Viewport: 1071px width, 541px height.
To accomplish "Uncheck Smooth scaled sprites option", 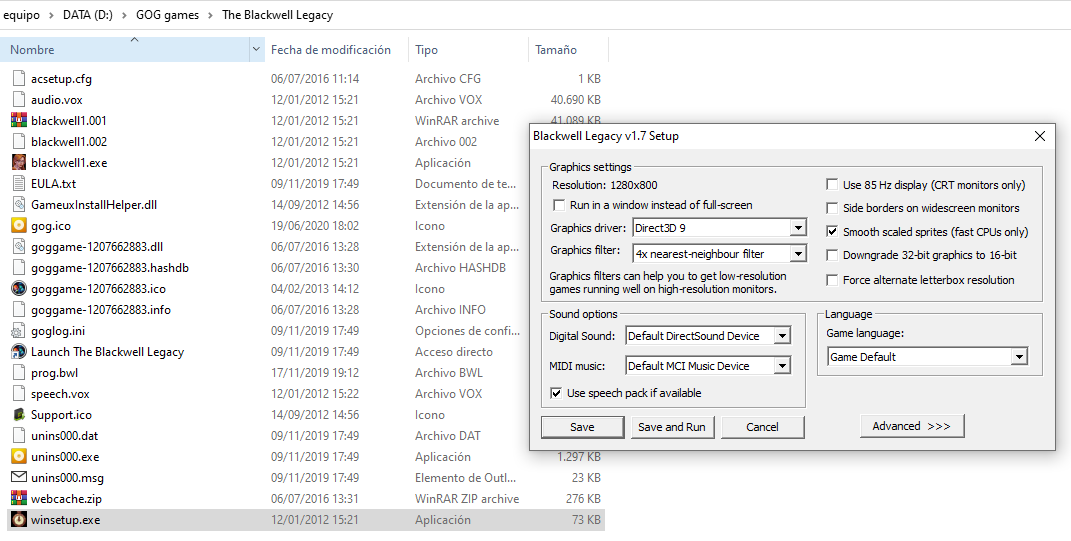I will [832, 232].
